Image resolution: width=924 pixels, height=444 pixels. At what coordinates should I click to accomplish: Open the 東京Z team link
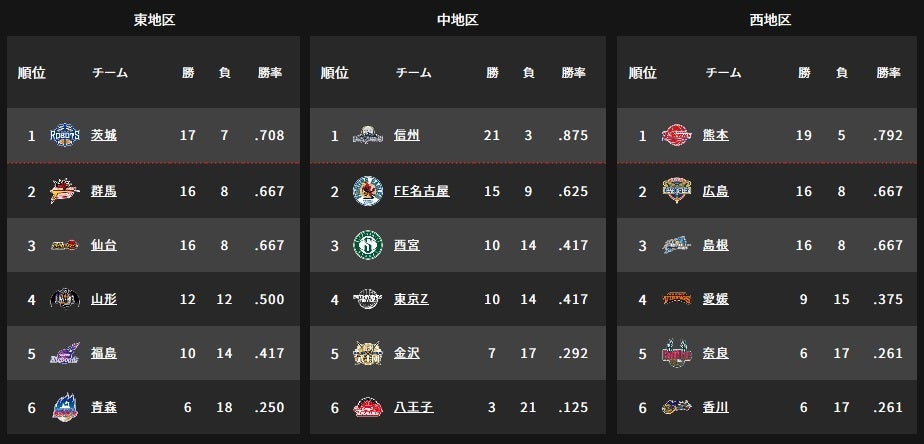point(411,299)
